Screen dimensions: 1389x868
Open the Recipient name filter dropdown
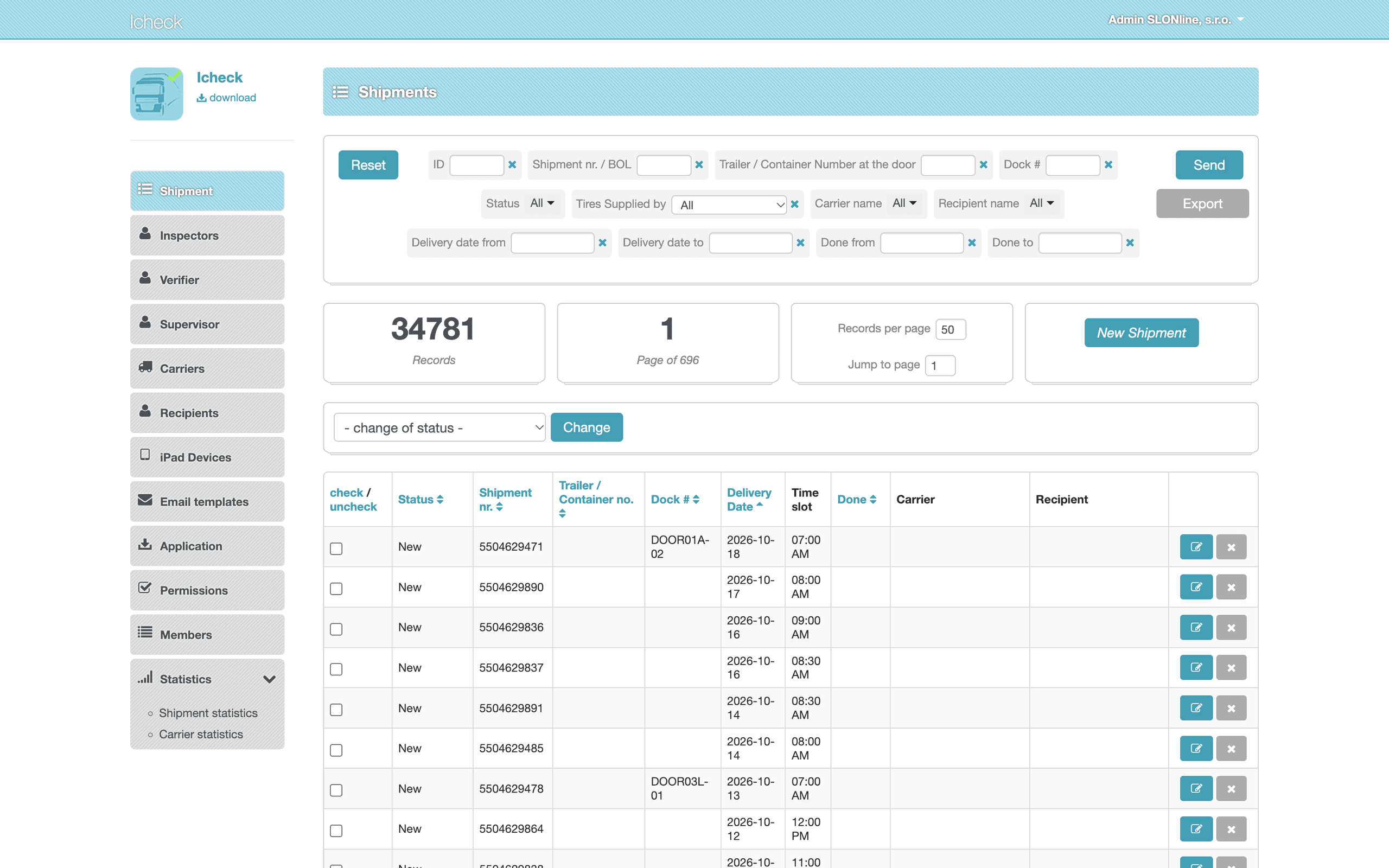pos(1041,203)
